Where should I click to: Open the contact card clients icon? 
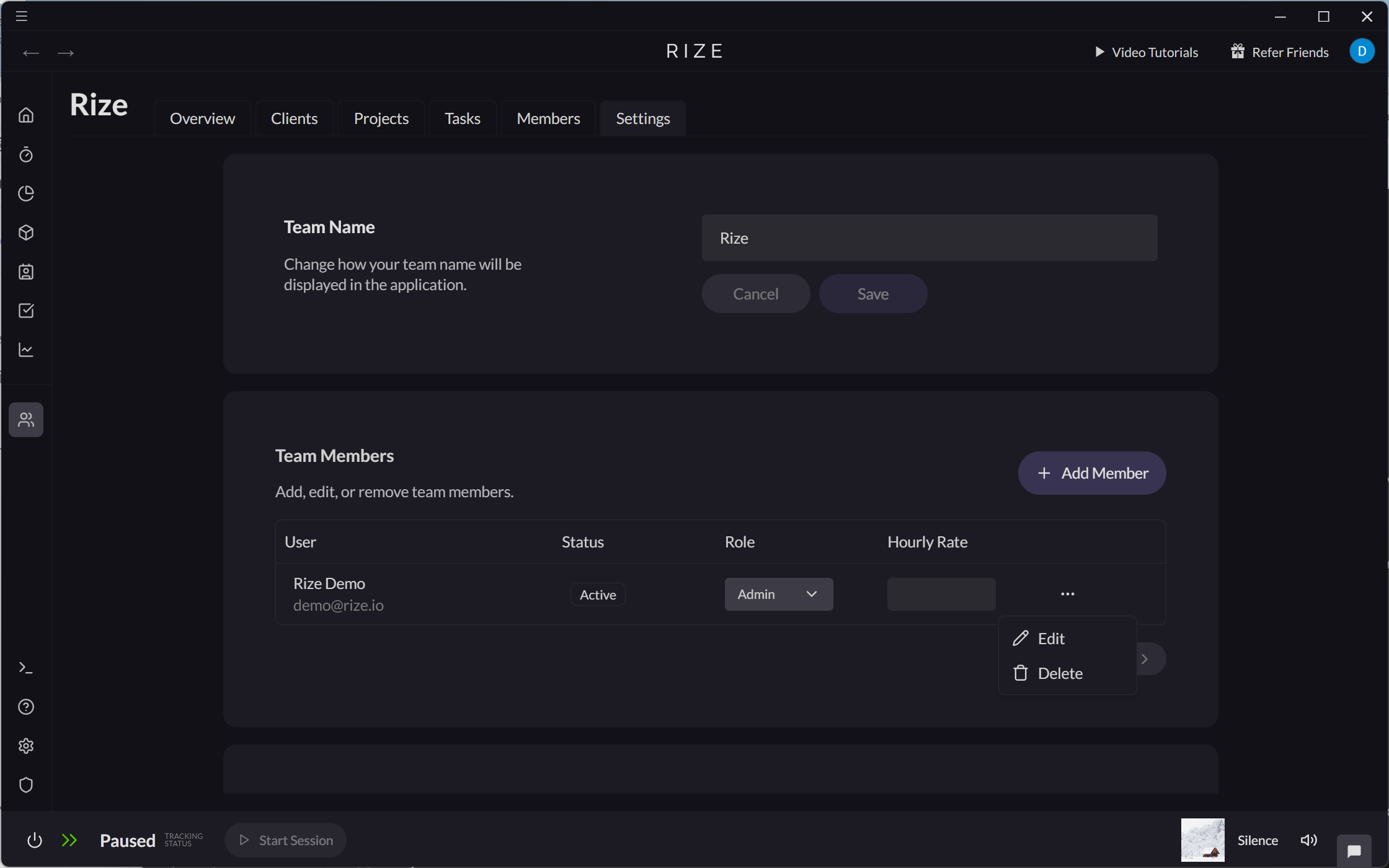click(26, 272)
